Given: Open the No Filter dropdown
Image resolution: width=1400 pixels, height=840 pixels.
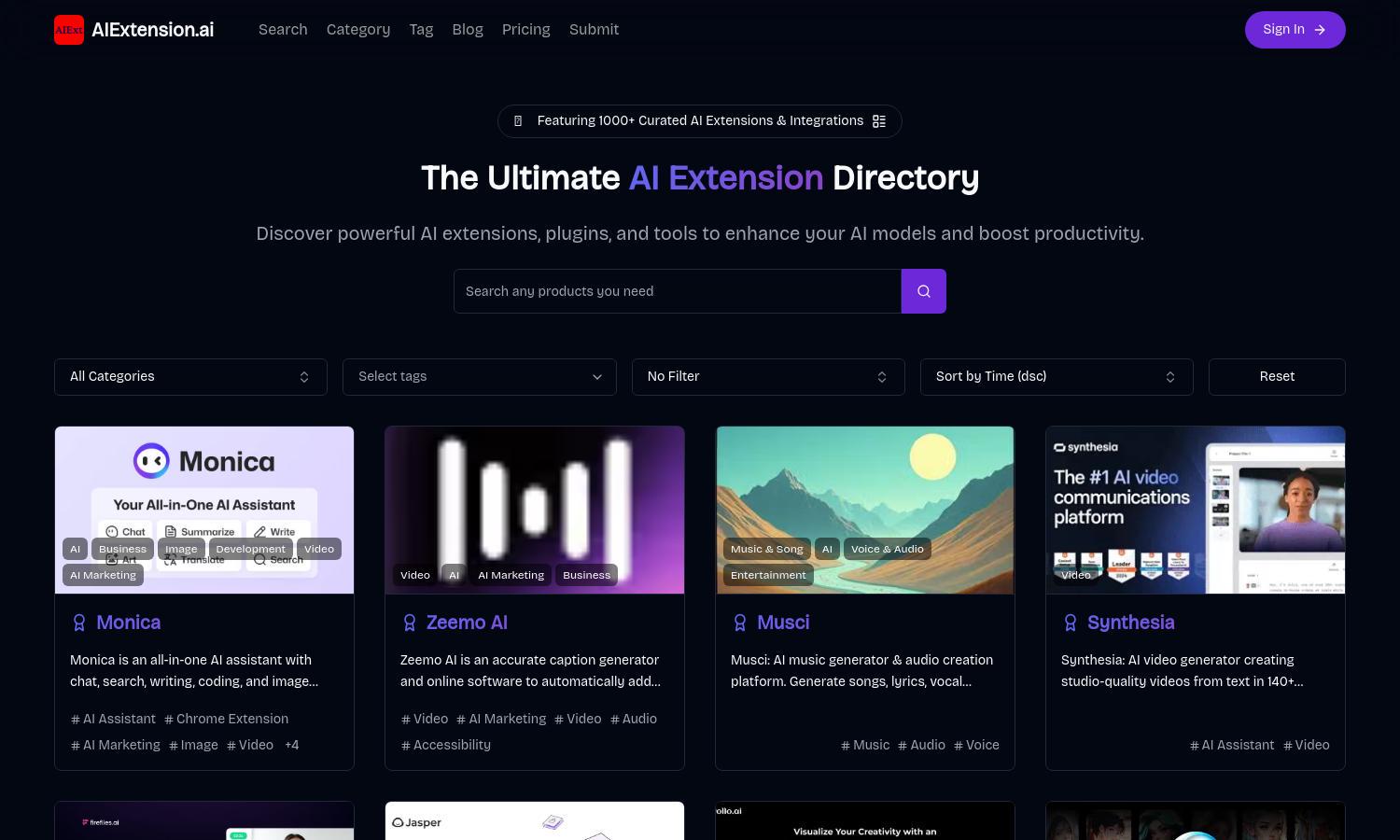Looking at the screenshot, I should coord(768,377).
